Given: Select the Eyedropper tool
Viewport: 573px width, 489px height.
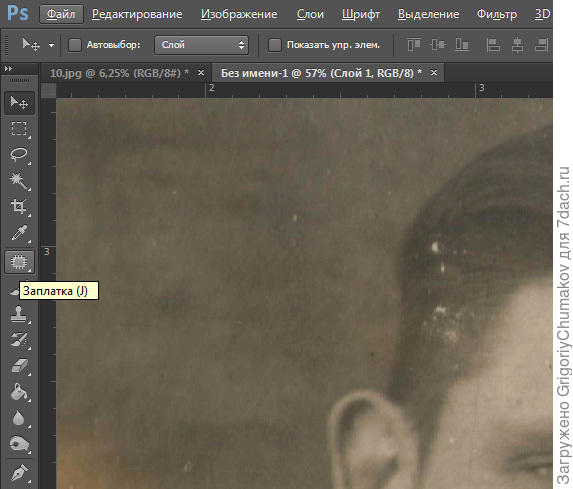Looking at the screenshot, I should click(19, 233).
